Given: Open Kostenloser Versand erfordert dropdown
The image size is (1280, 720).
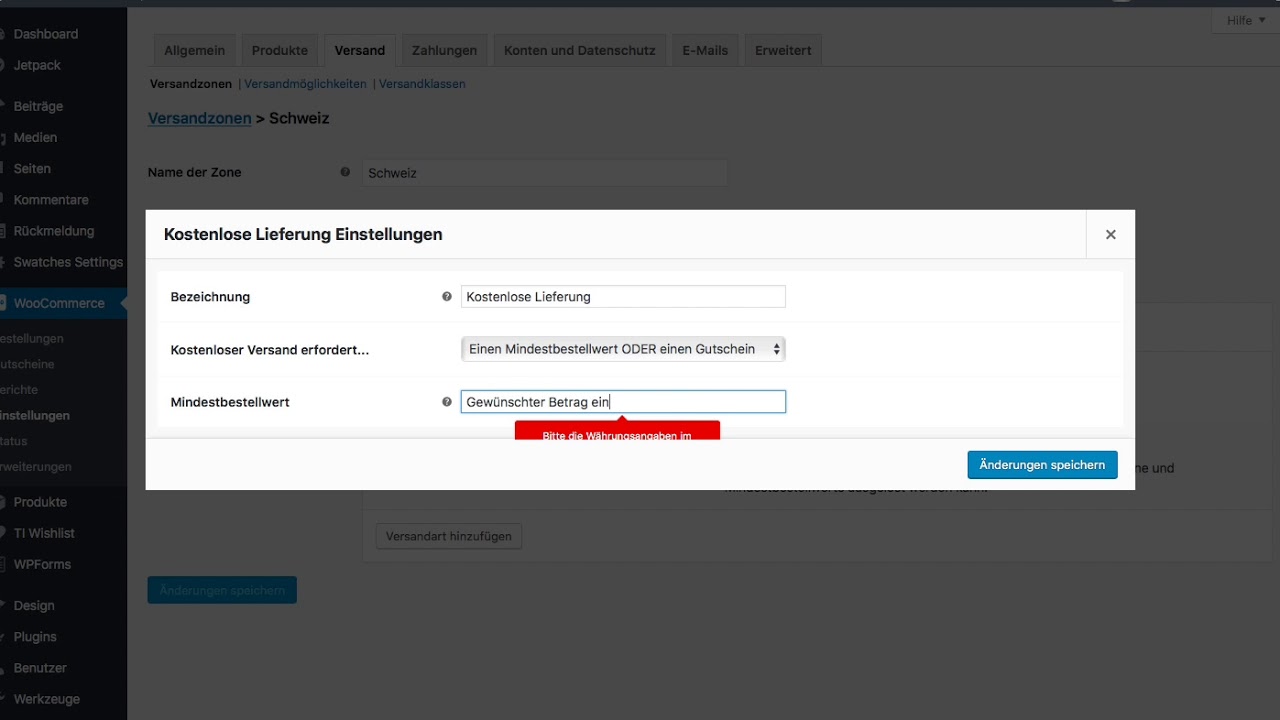Looking at the screenshot, I should [x=623, y=349].
